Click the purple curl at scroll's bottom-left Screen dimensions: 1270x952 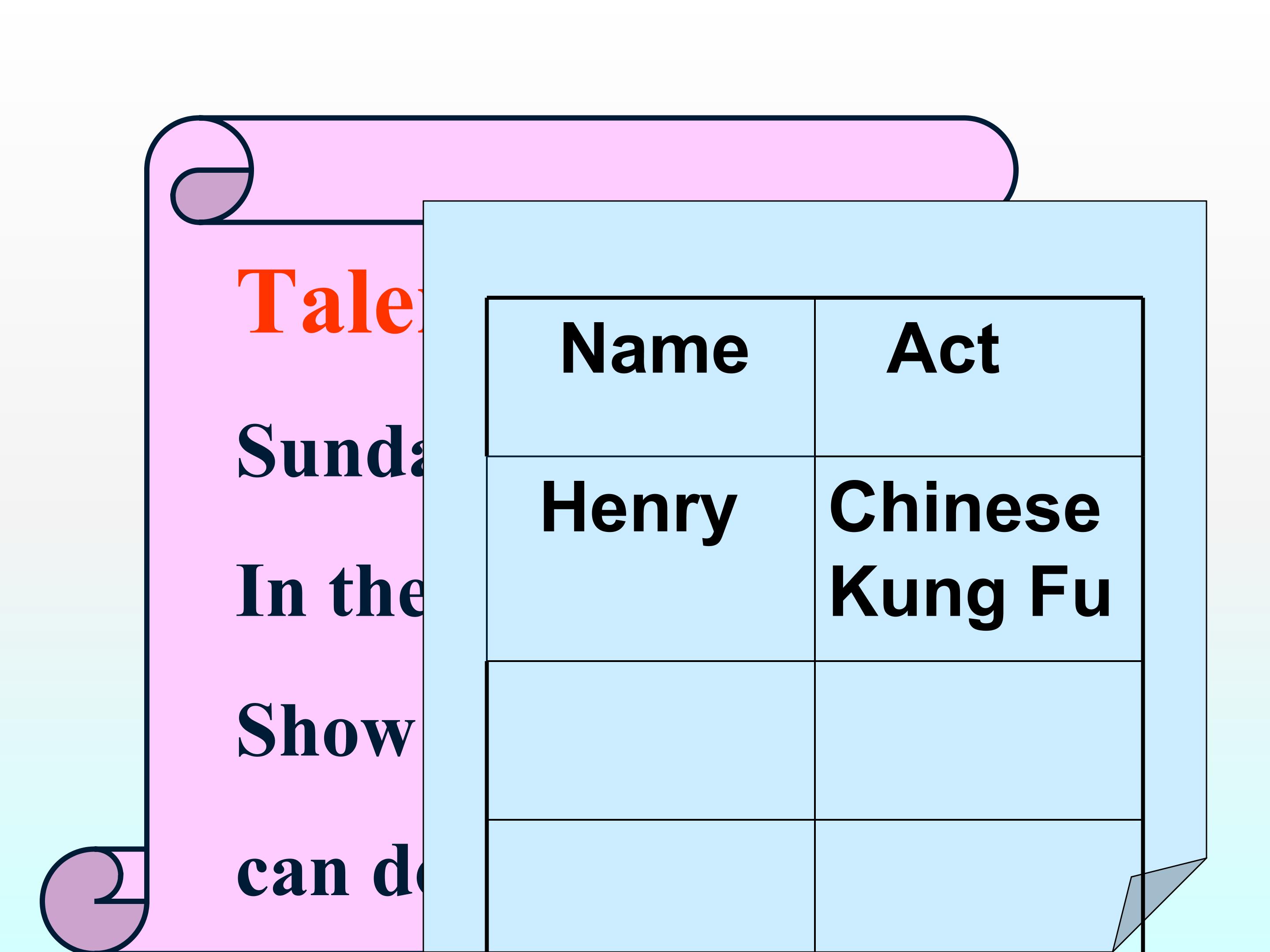click(86, 912)
